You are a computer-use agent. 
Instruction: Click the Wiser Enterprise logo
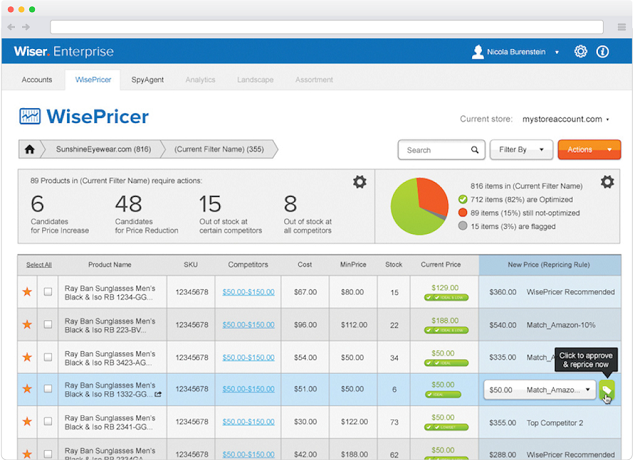click(64, 51)
